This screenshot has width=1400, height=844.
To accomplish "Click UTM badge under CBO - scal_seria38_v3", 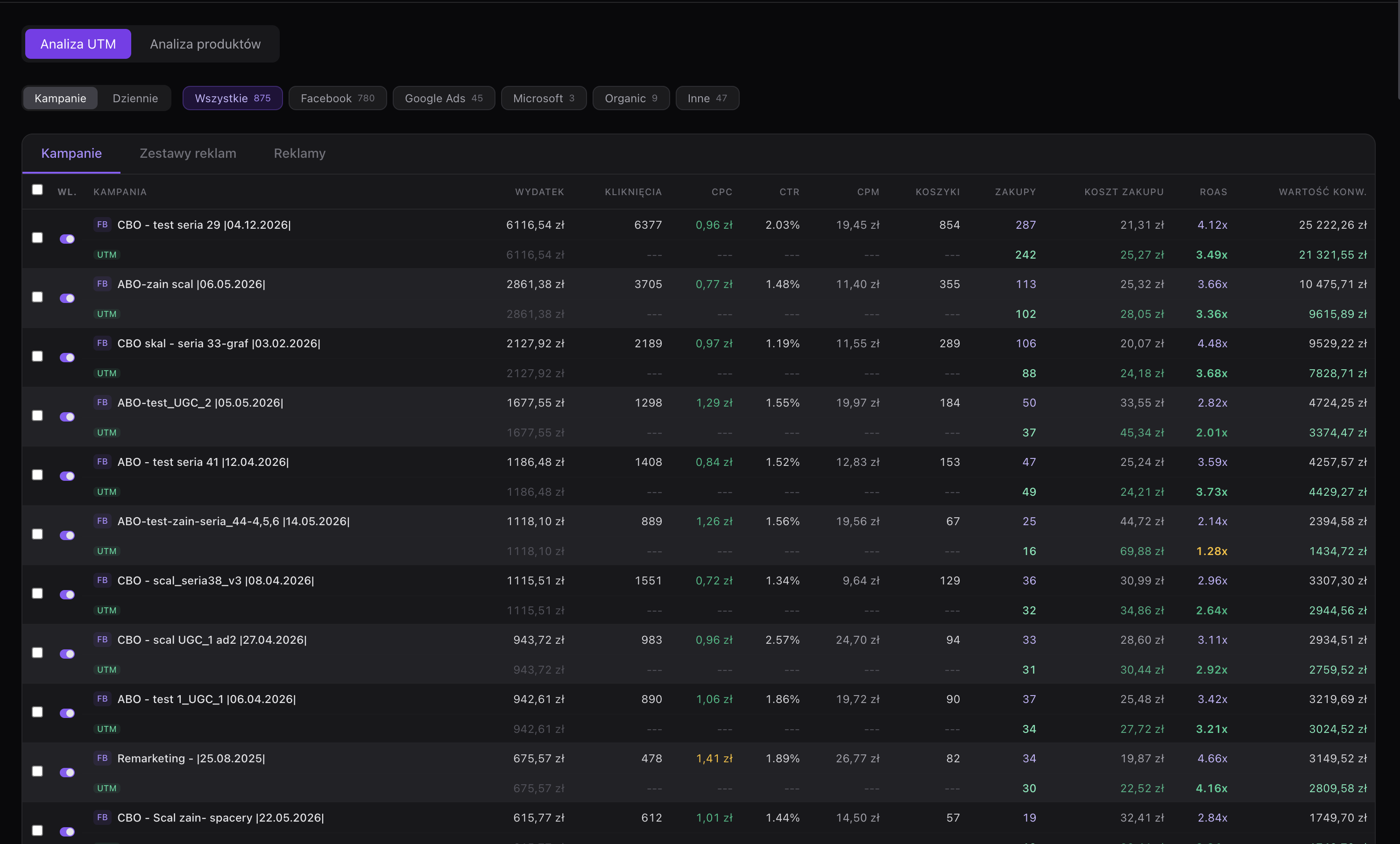I will pos(107,611).
